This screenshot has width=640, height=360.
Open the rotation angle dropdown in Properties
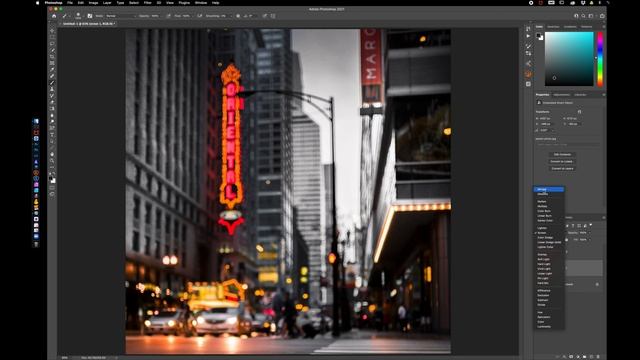click(553, 130)
